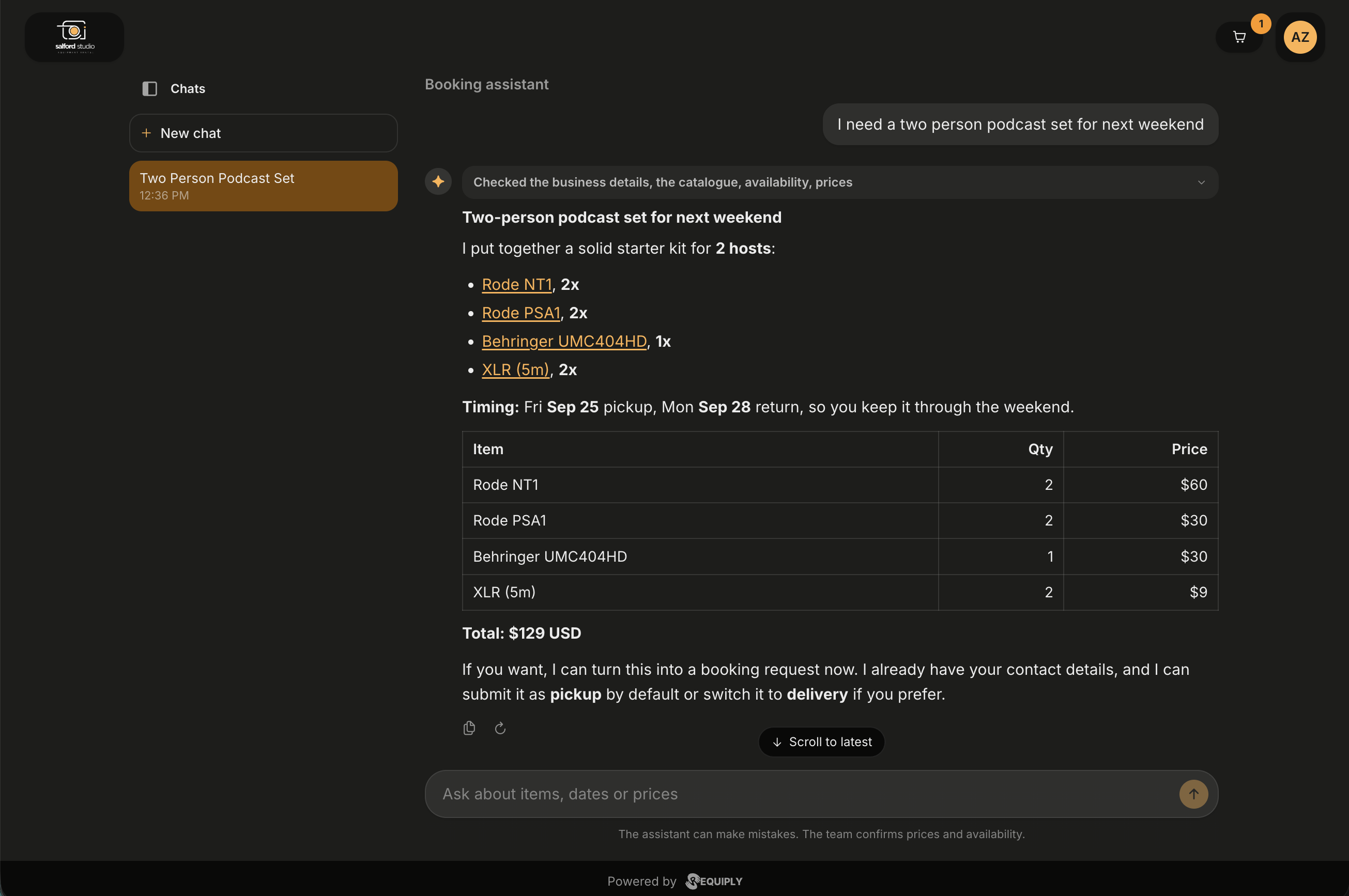
Task: Click the 'I put together a solid starter kit' line
Action: 619,249
